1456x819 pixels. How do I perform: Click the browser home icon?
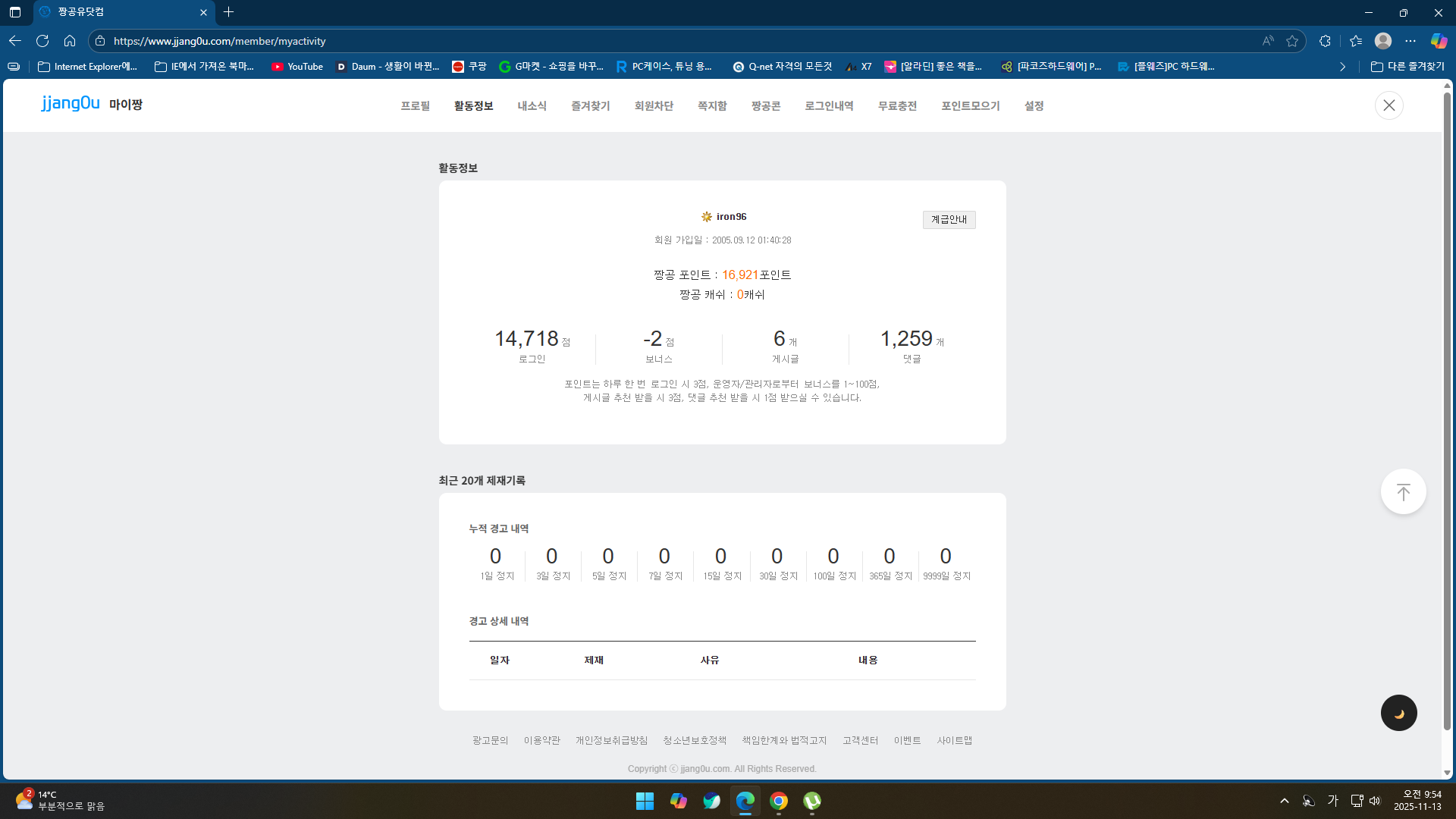[70, 41]
